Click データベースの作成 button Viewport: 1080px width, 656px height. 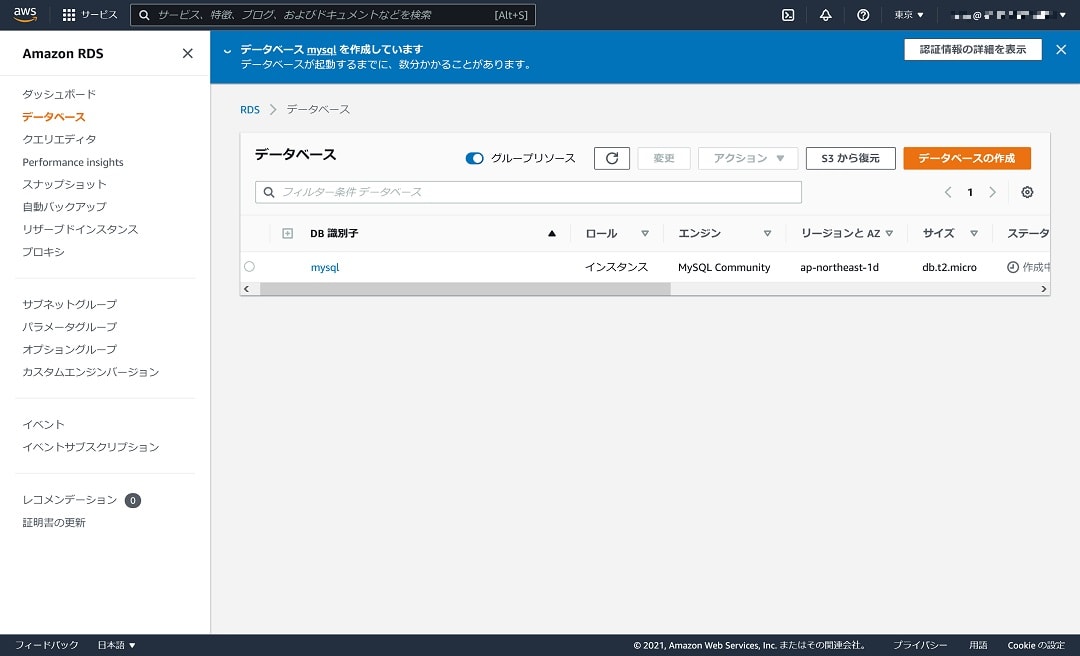point(966,158)
